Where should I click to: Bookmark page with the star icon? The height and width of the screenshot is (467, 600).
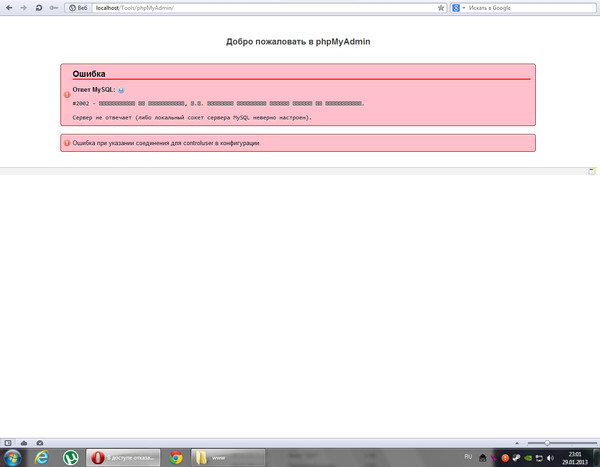(x=441, y=8)
